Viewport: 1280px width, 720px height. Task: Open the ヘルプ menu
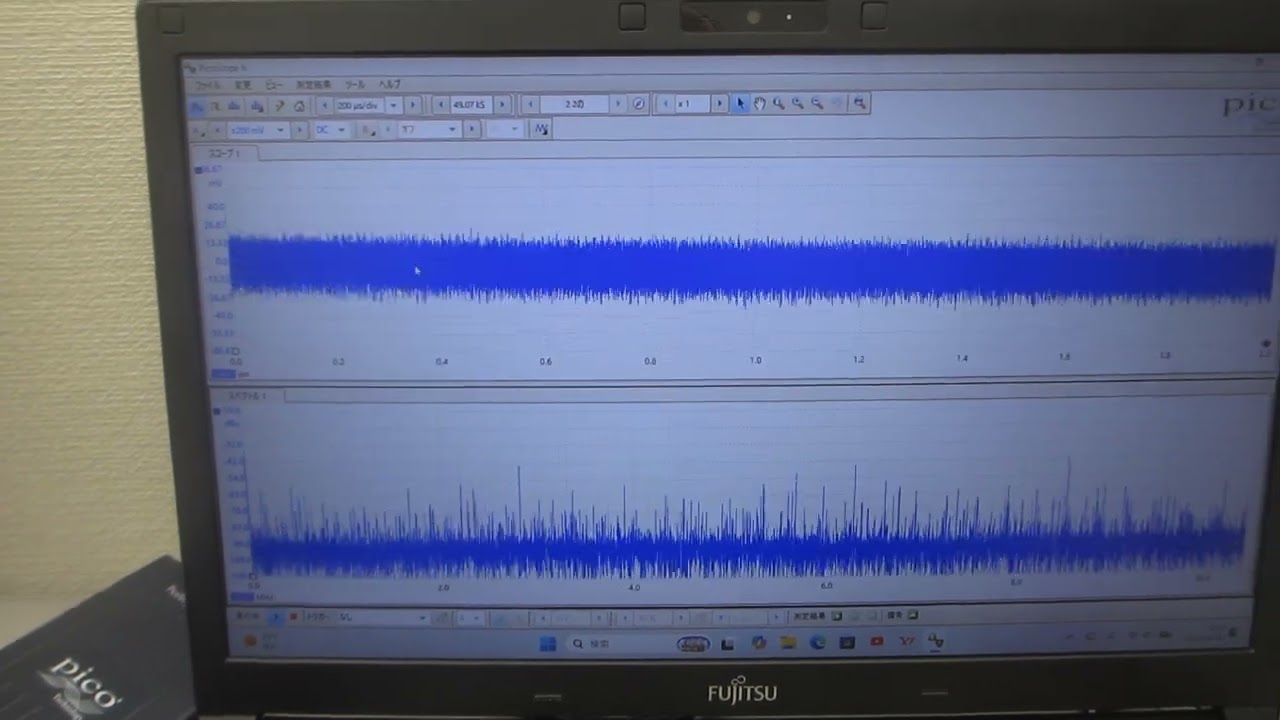tap(389, 85)
